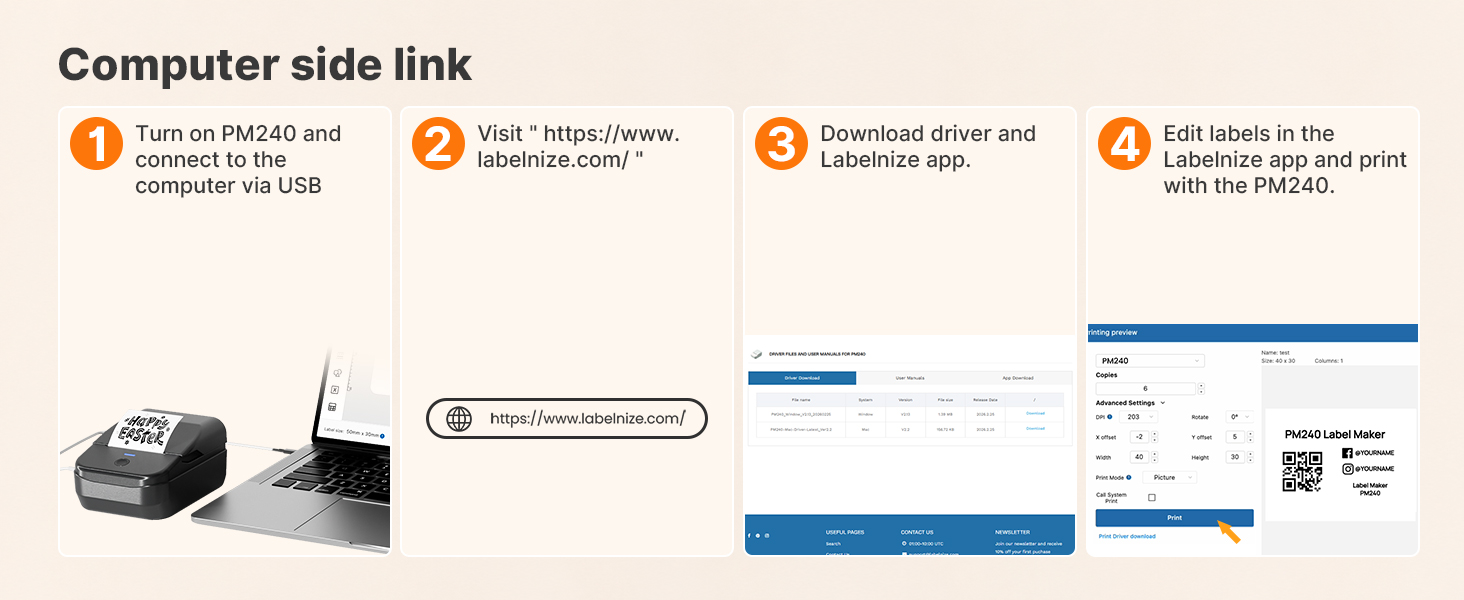Click the Width value field

pos(1139,457)
